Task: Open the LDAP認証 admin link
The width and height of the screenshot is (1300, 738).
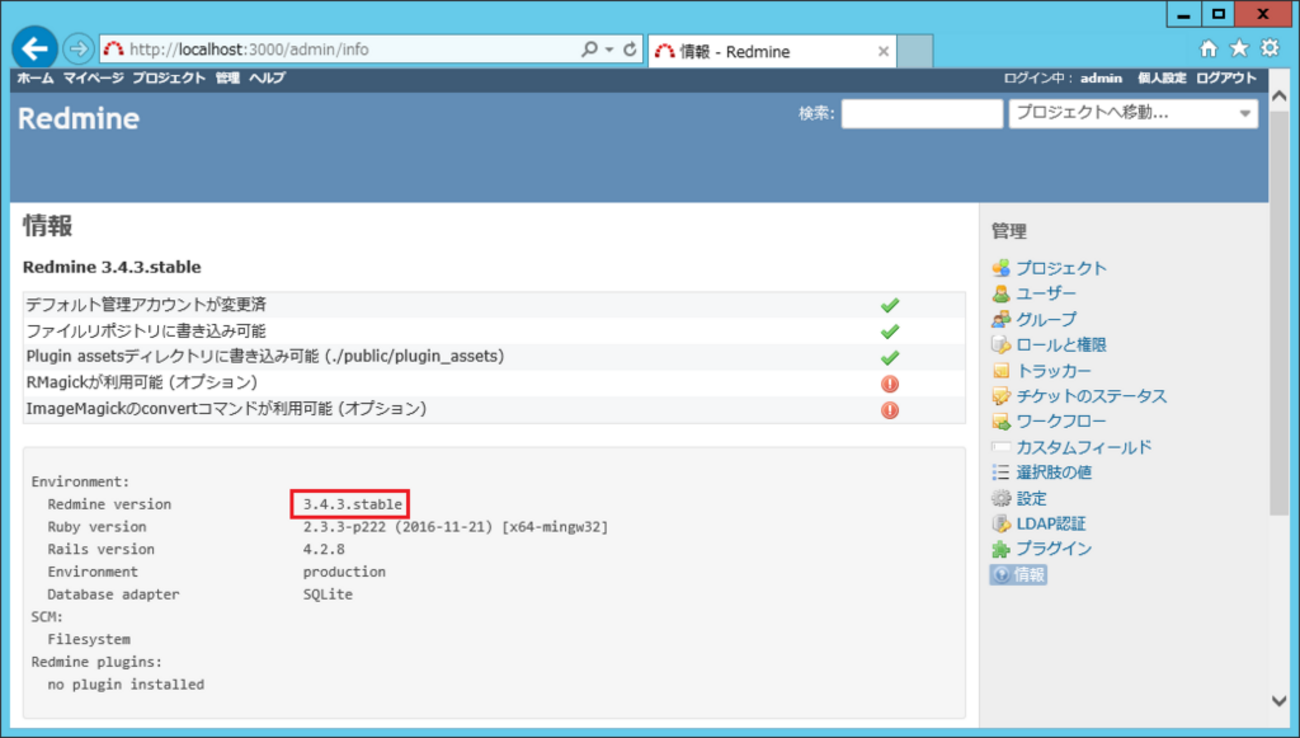Action: [1050, 523]
